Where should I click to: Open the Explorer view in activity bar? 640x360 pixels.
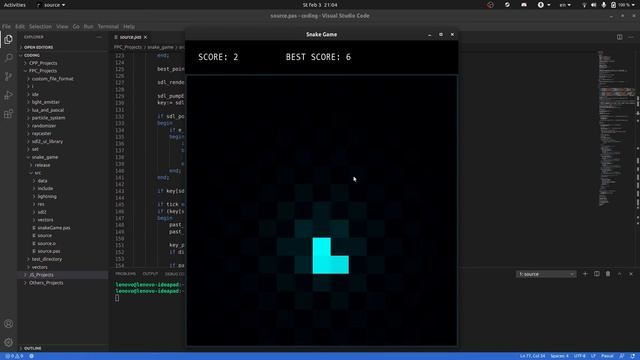coord(8,40)
